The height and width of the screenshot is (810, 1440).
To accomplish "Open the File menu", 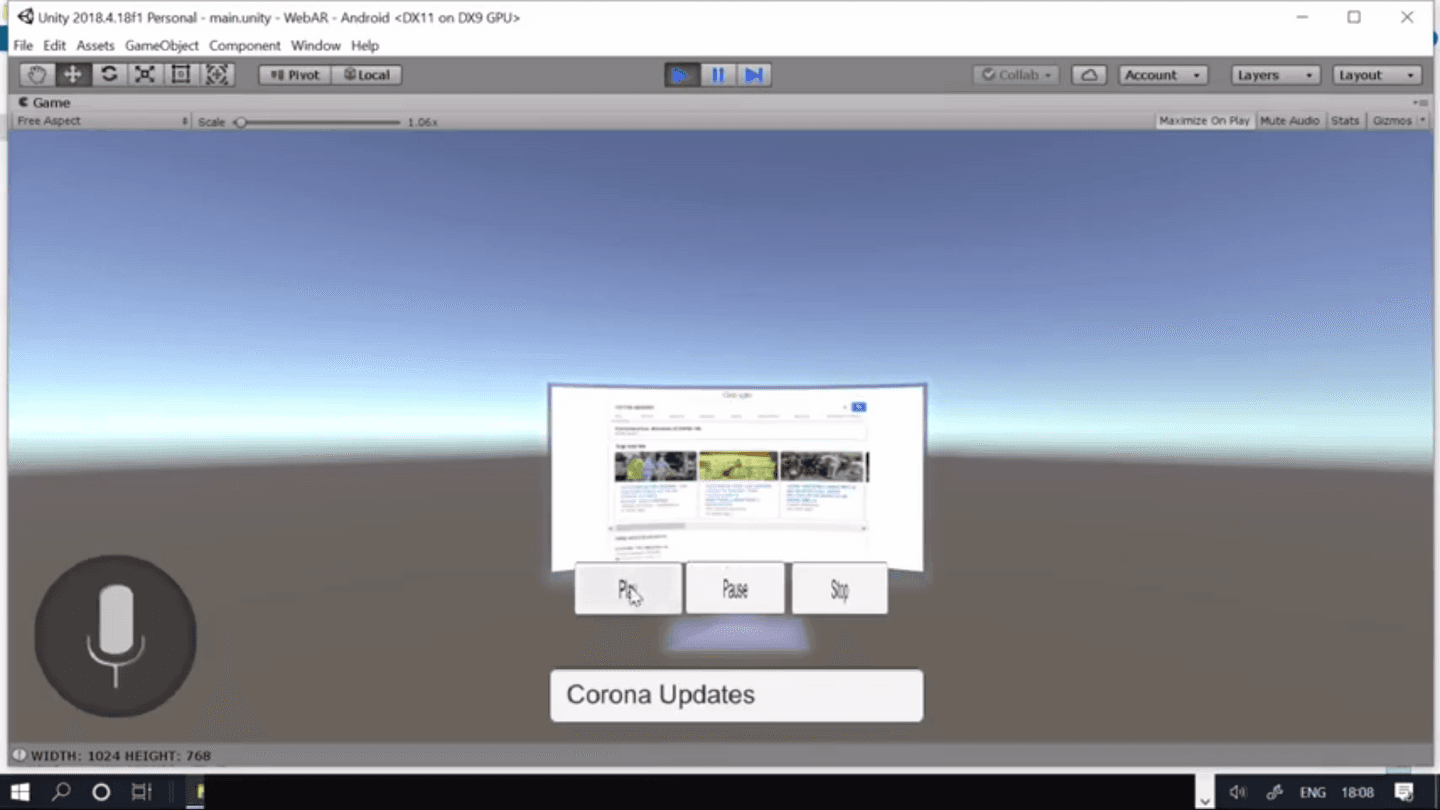I will pyautogui.click(x=23, y=45).
